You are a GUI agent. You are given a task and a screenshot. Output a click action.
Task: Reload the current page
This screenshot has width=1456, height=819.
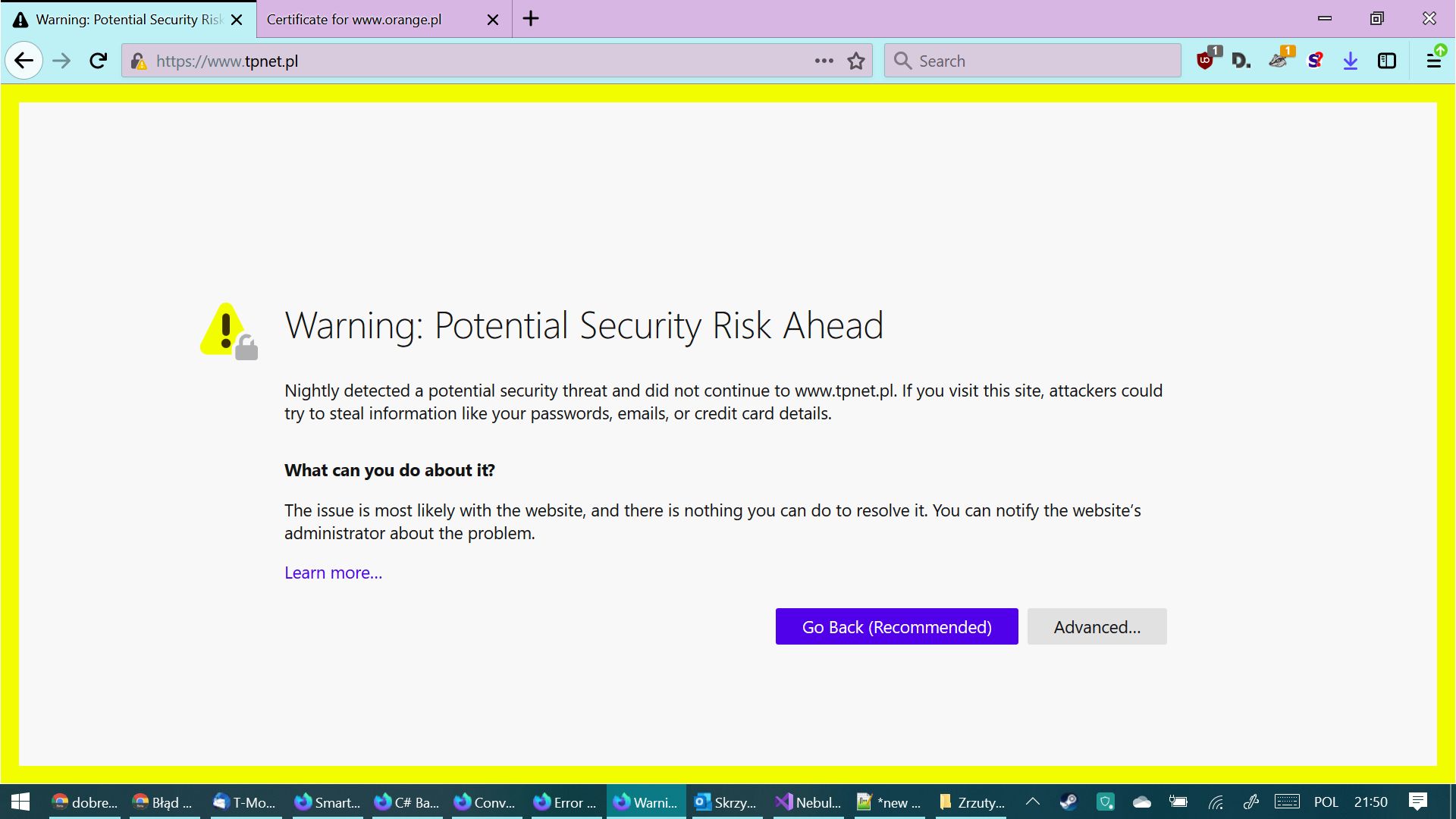click(98, 61)
